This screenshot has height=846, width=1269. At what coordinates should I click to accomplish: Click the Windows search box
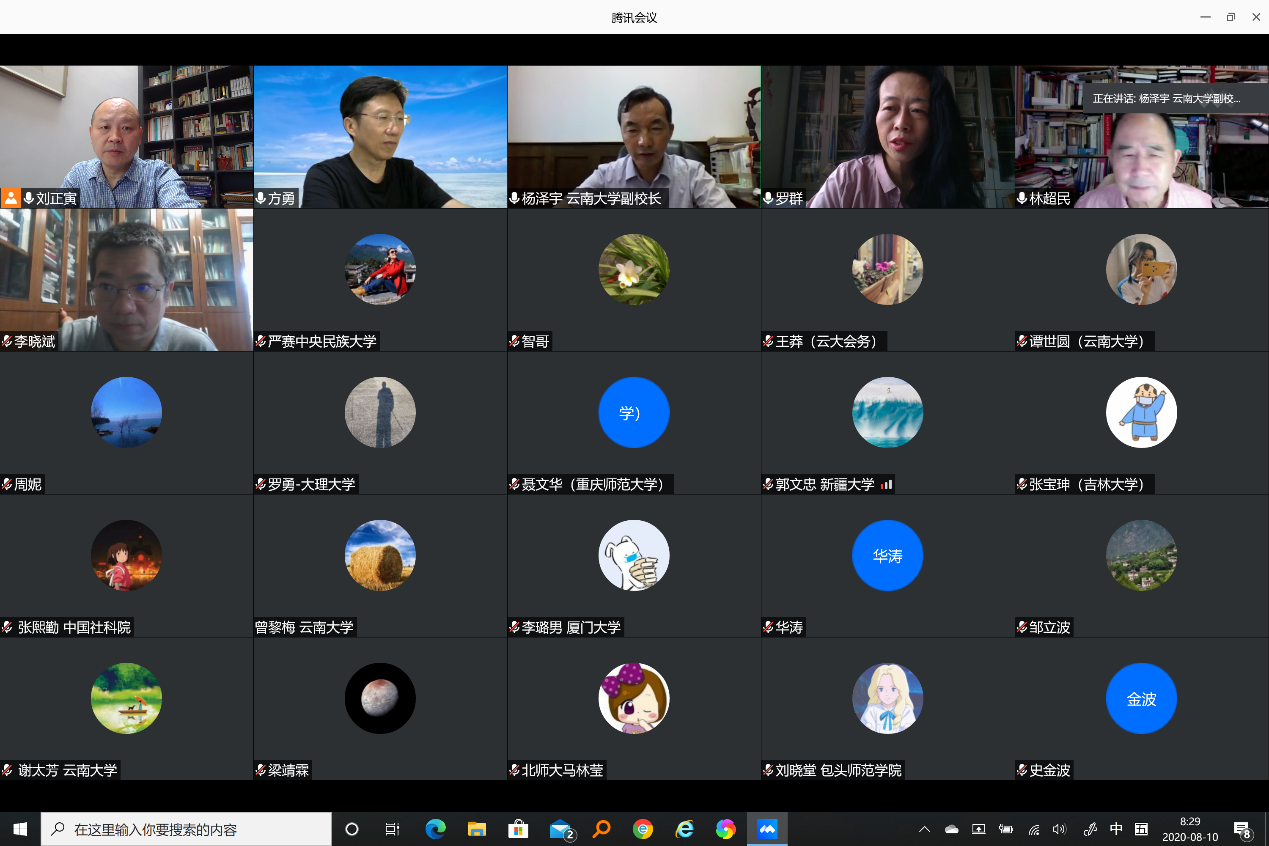(x=186, y=829)
